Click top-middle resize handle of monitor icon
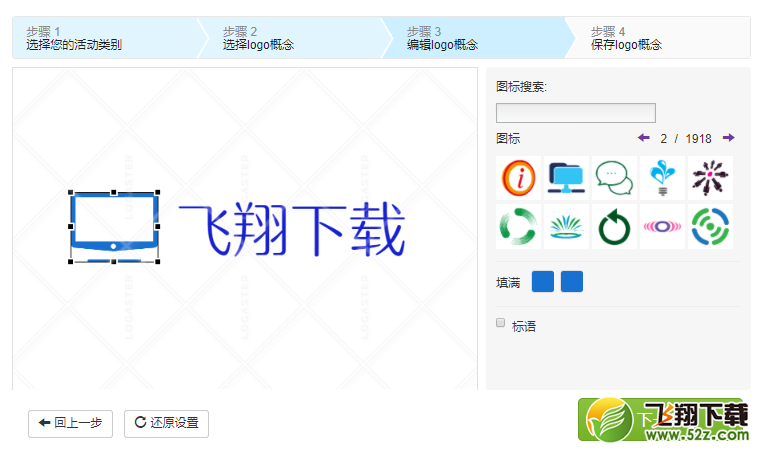This screenshot has height=454, width=761. [114, 193]
